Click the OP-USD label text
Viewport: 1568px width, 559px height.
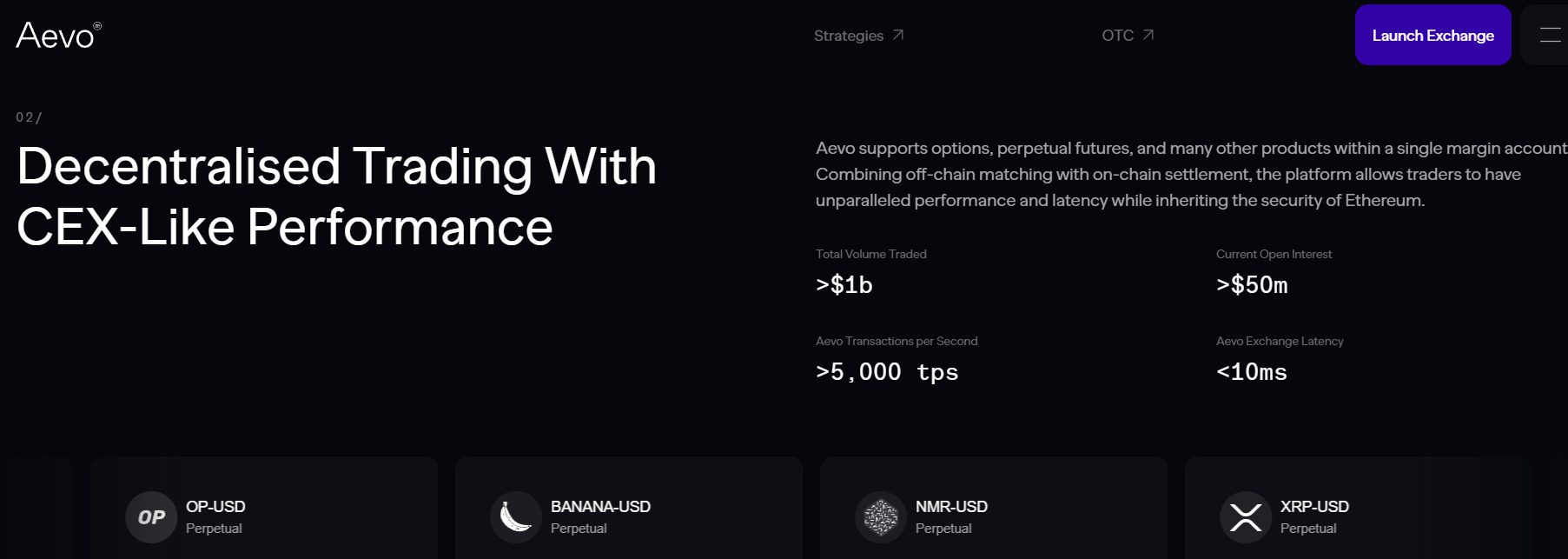(215, 507)
